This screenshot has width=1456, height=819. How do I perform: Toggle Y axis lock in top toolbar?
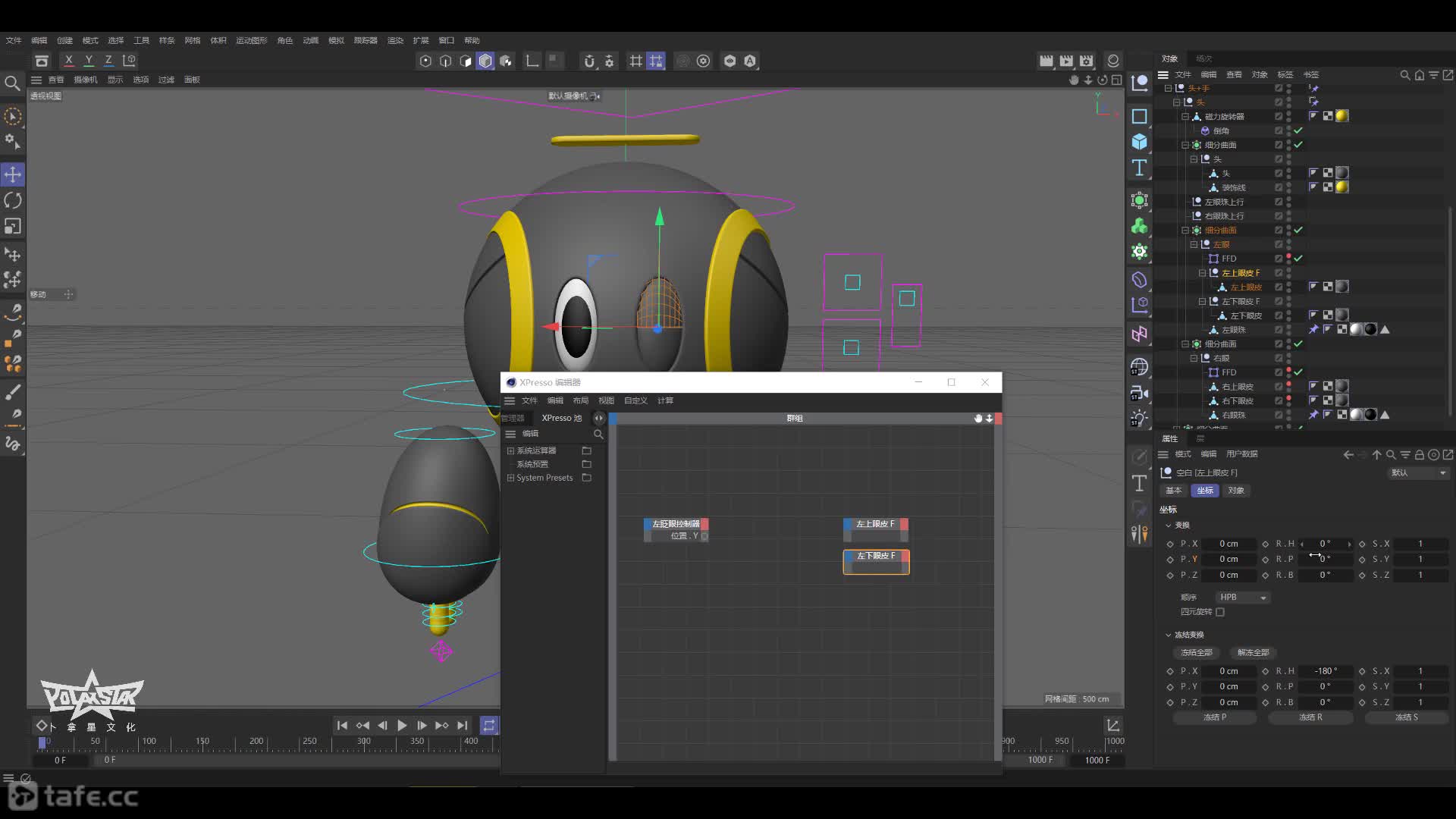click(x=89, y=61)
